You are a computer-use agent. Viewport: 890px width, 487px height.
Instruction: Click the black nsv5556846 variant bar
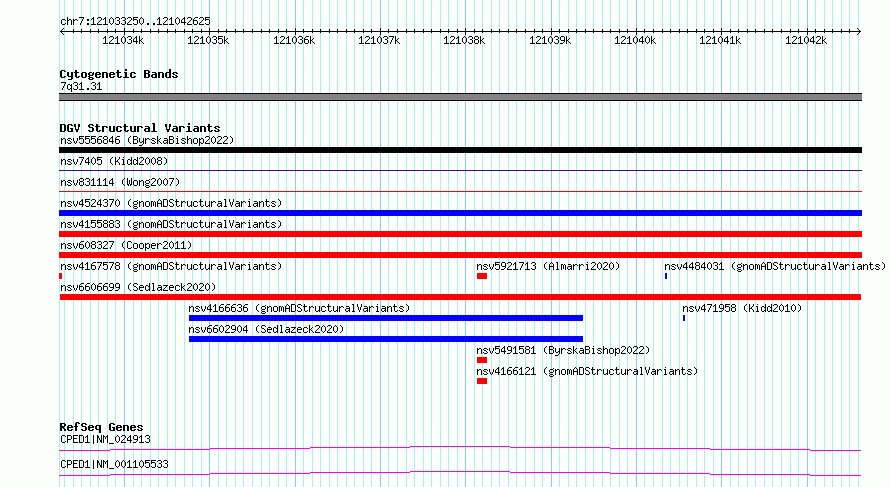[x=460, y=150]
